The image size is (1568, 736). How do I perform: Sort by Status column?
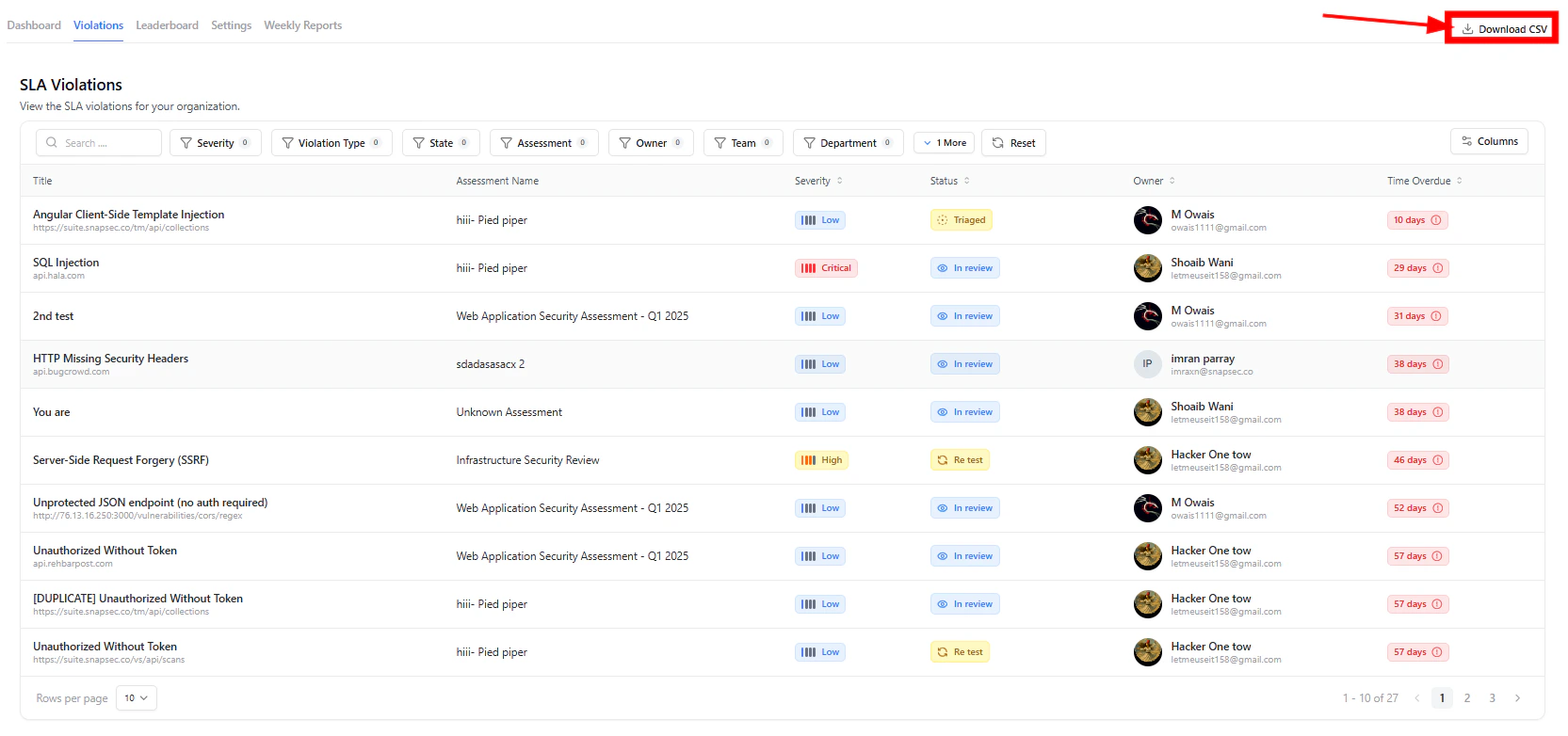click(949, 181)
